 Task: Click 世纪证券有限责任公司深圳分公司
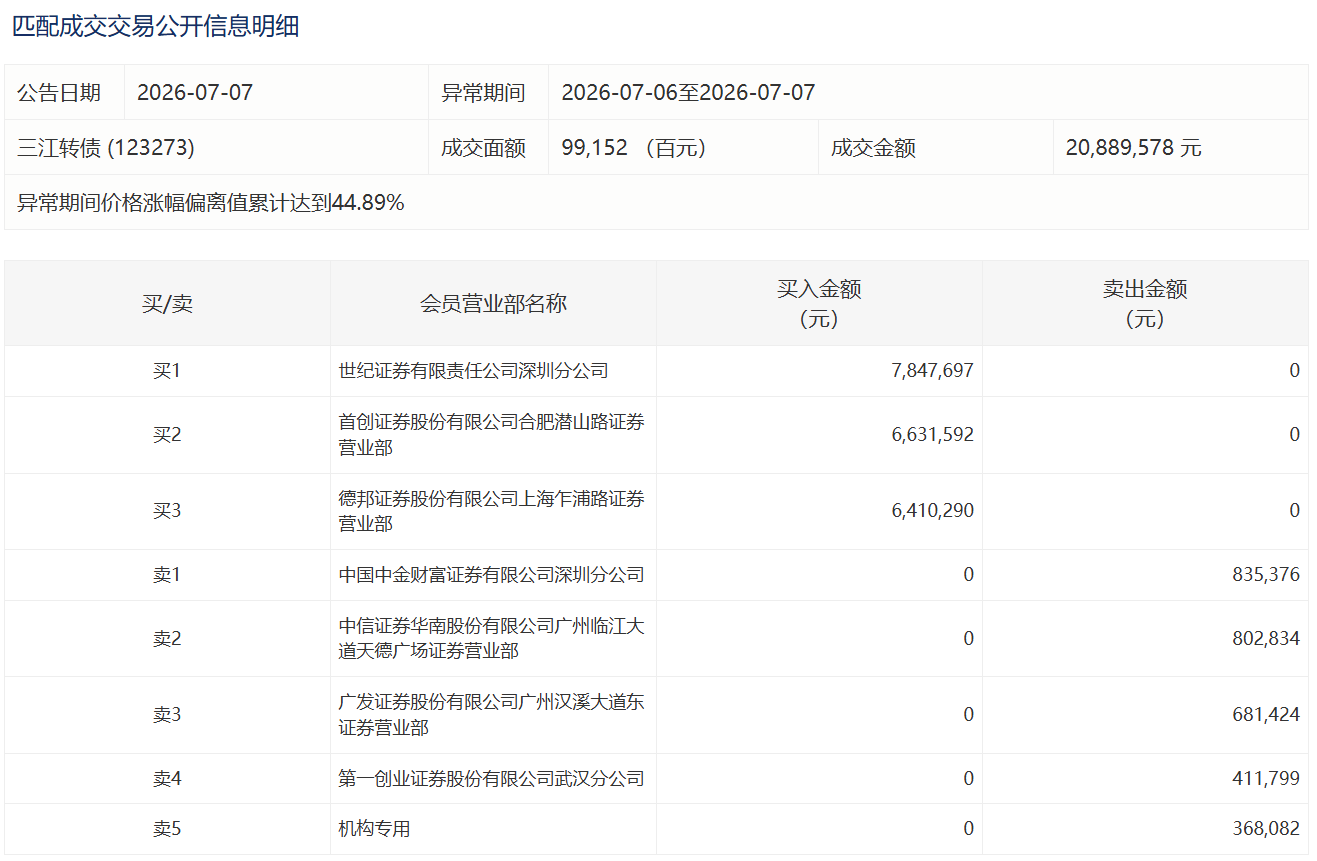tap(474, 371)
